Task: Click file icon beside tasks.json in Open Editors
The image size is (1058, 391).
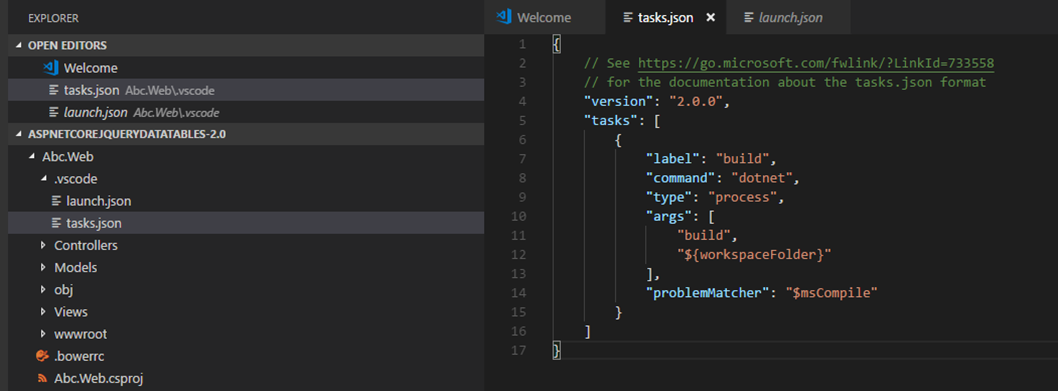Action: (x=54, y=90)
